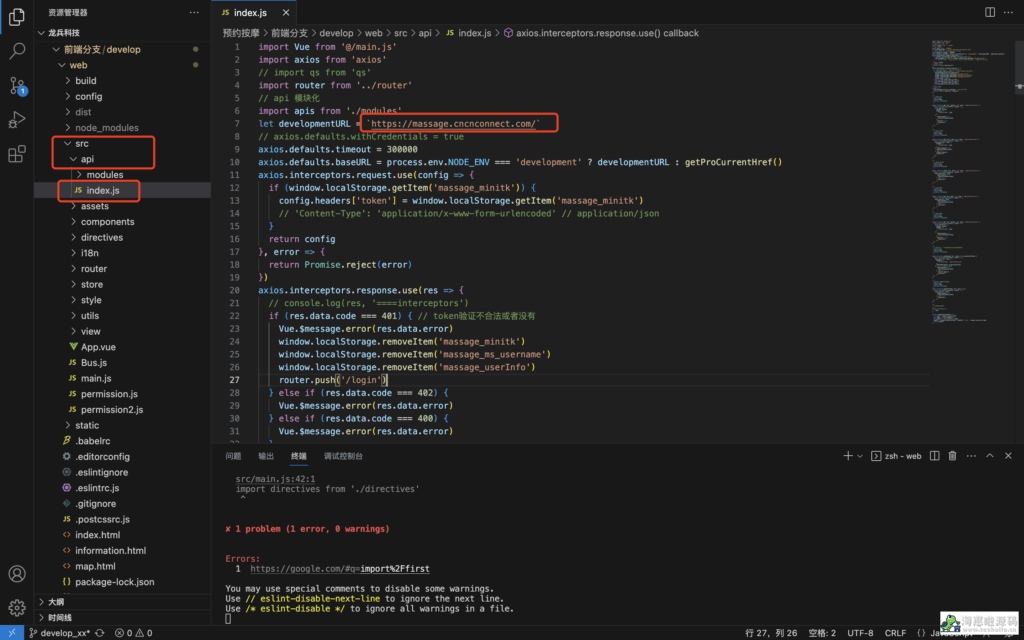Switch to the 输出 output tab
This screenshot has height=640, width=1024.
[266, 456]
